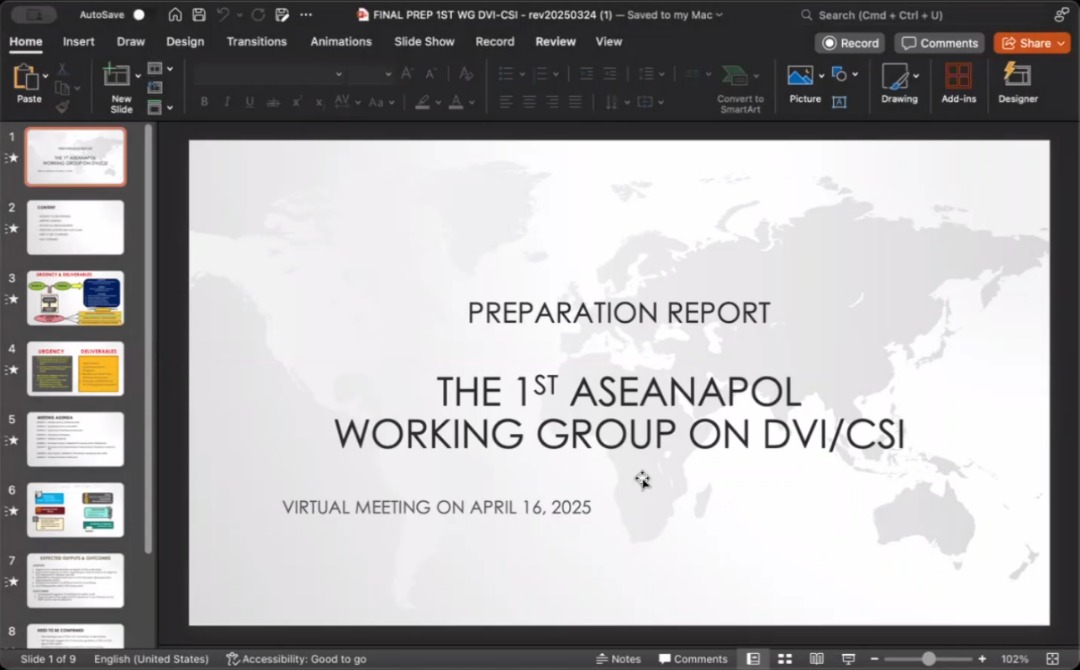1080x670 pixels.
Task: Click the Underline formatting button
Action: pos(249,102)
